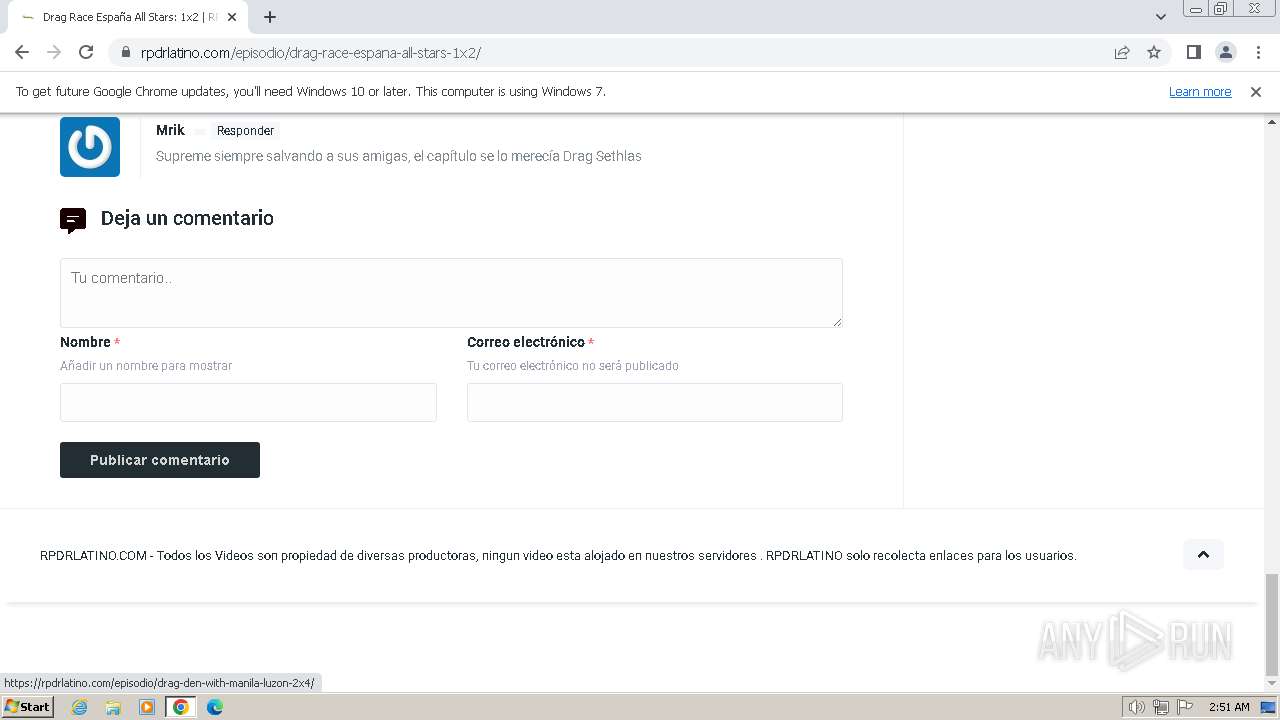
Task: Bookmark this page with the star
Action: pyautogui.click(x=1154, y=53)
